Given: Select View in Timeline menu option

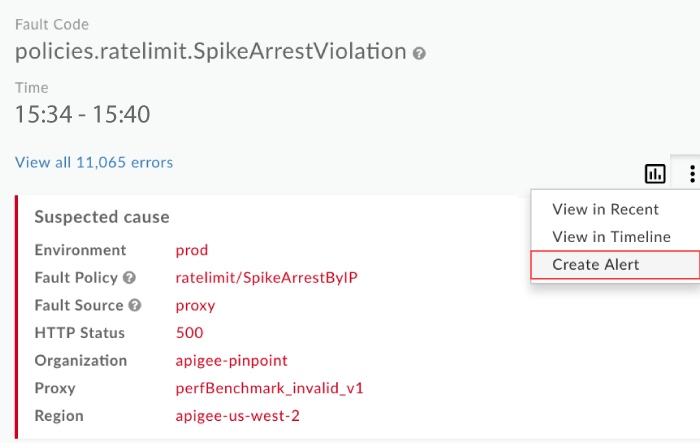Looking at the screenshot, I should coord(611,237).
